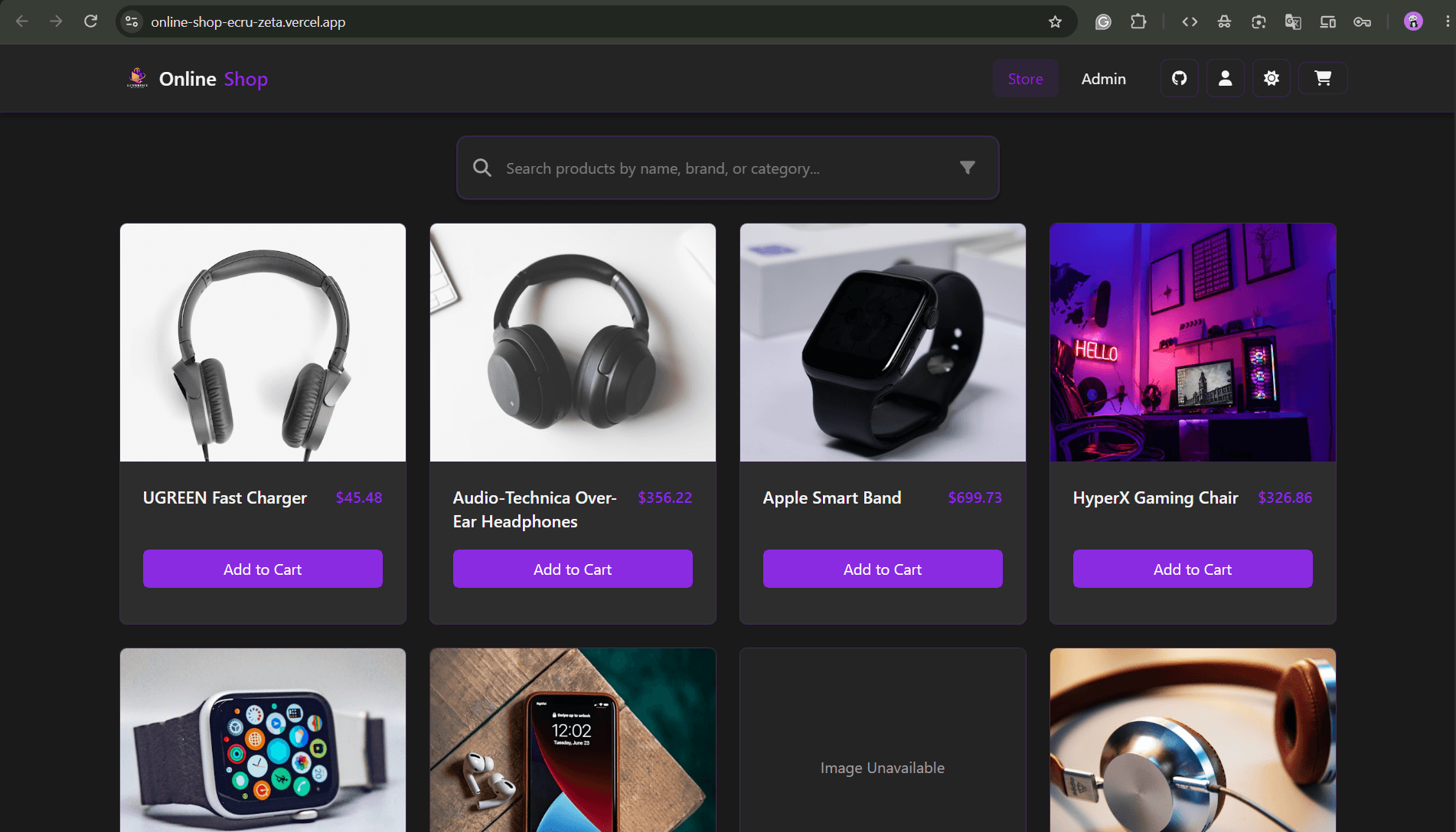The image size is (1456, 832).
Task: Add UGREEN Fast Charger to cart
Action: 263,569
